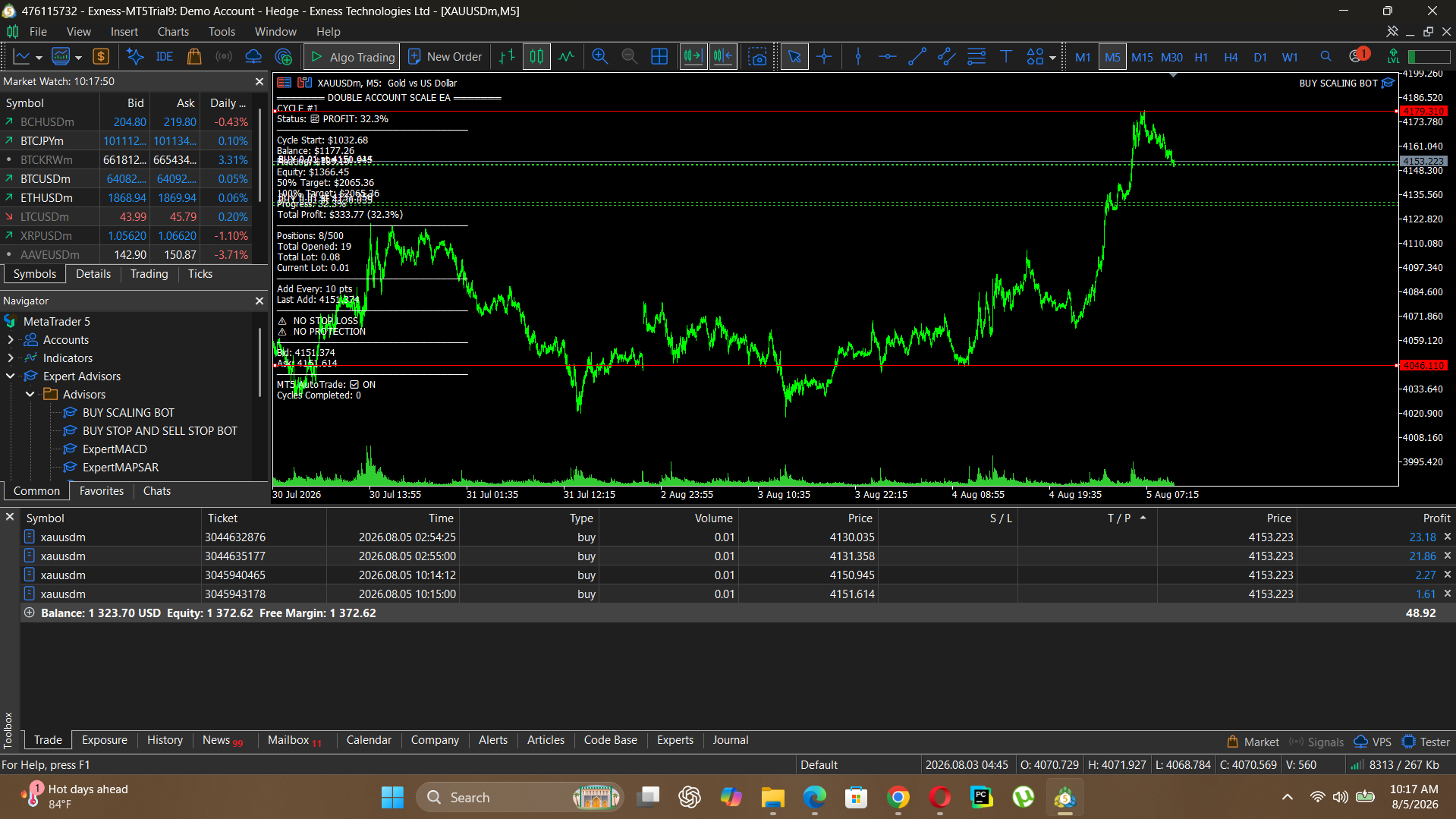Image resolution: width=1456 pixels, height=819 pixels.
Task: Collapse the Advisors folder
Action: point(30,395)
